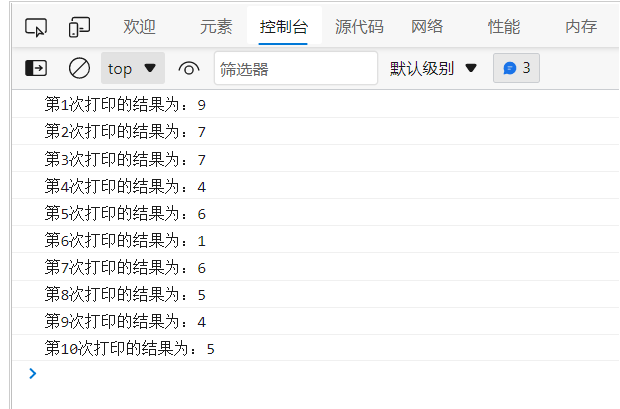620x409 pixels.
Task: Click the console prompt arrow
Action: 33,374
